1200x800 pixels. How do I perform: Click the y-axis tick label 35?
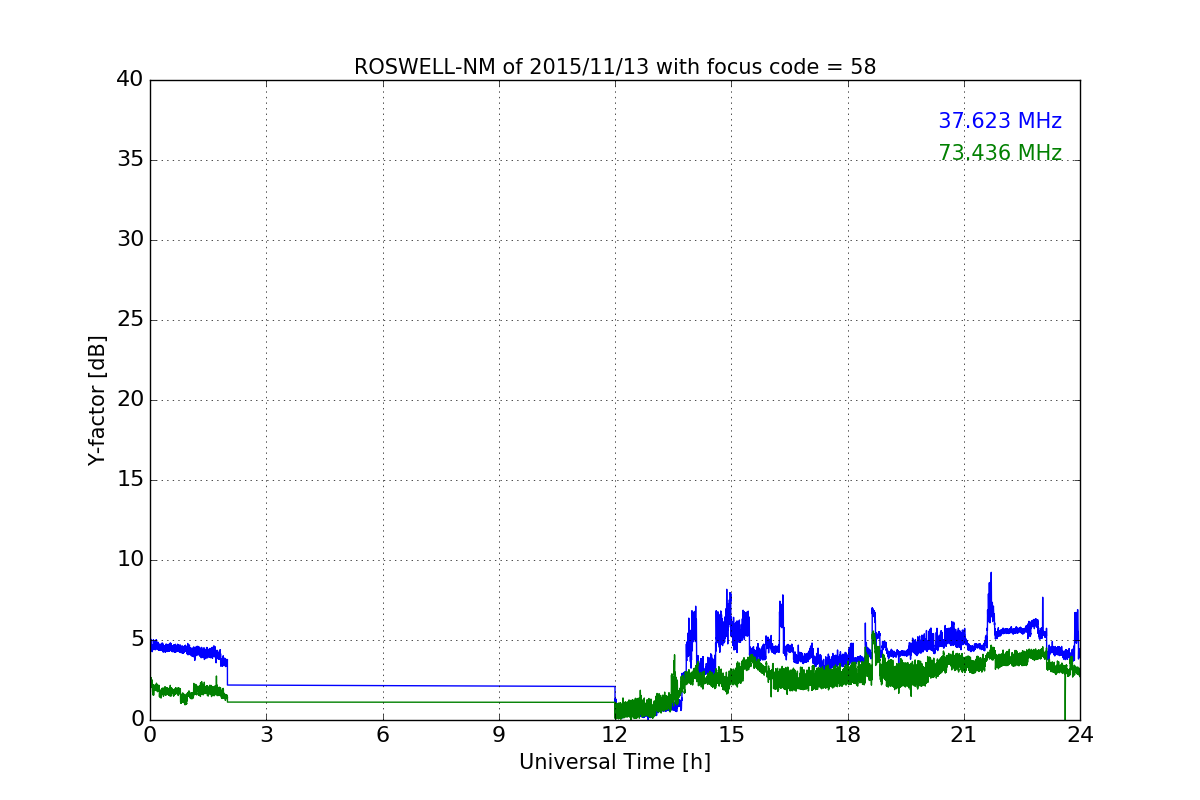(130, 160)
